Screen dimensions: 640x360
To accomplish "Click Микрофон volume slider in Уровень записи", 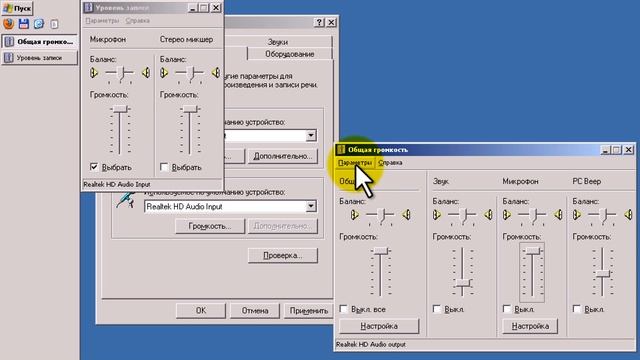I will click(120, 109).
